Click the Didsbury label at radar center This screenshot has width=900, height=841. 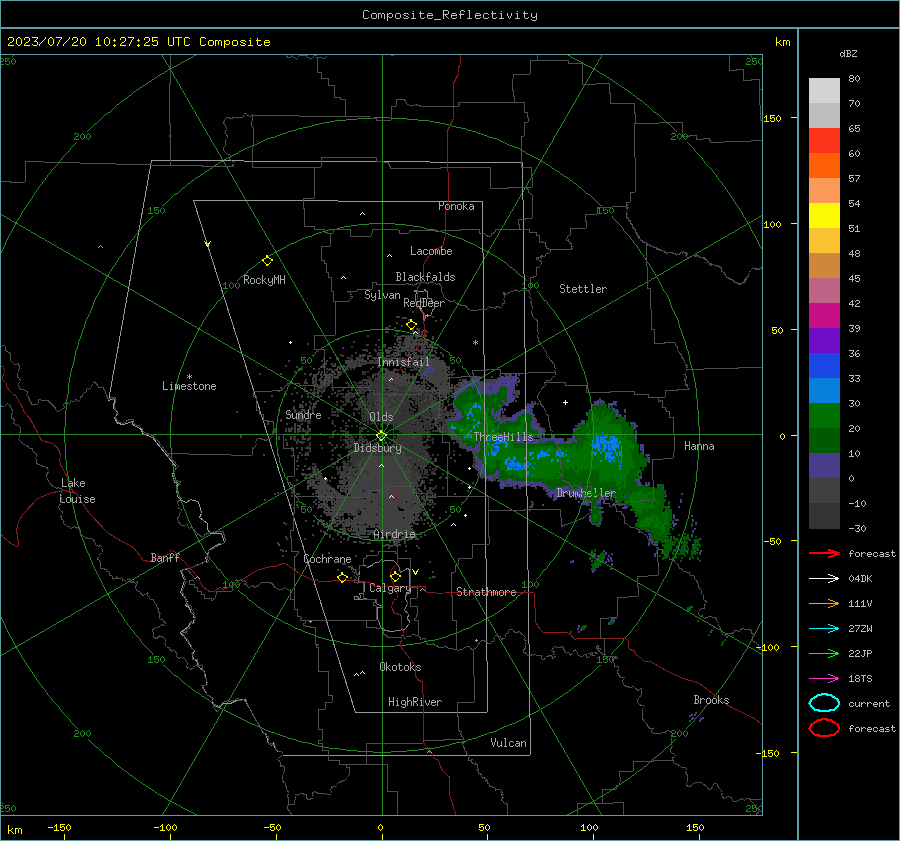coord(377,448)
